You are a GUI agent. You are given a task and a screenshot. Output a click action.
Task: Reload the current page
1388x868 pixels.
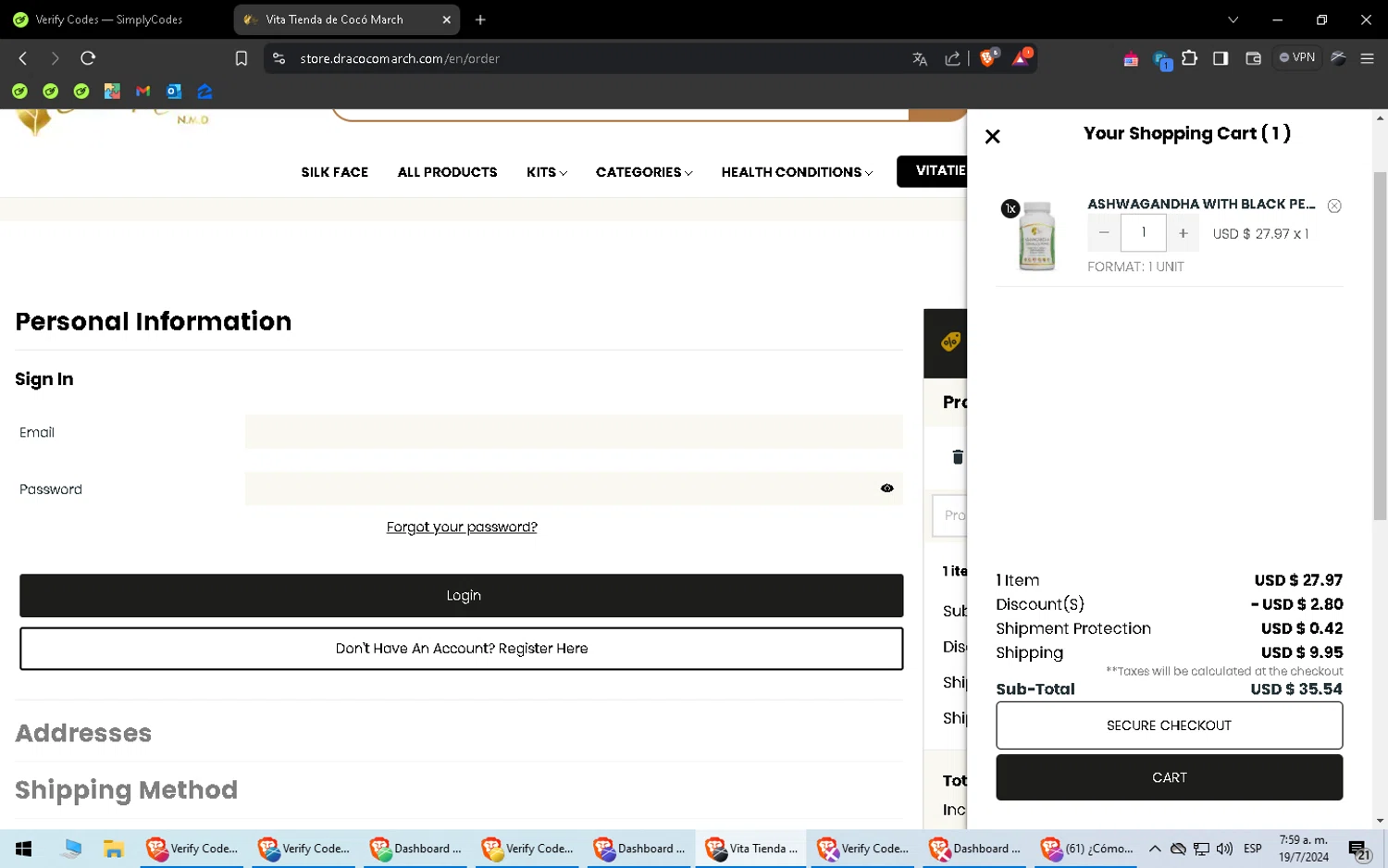click(88, 58)
